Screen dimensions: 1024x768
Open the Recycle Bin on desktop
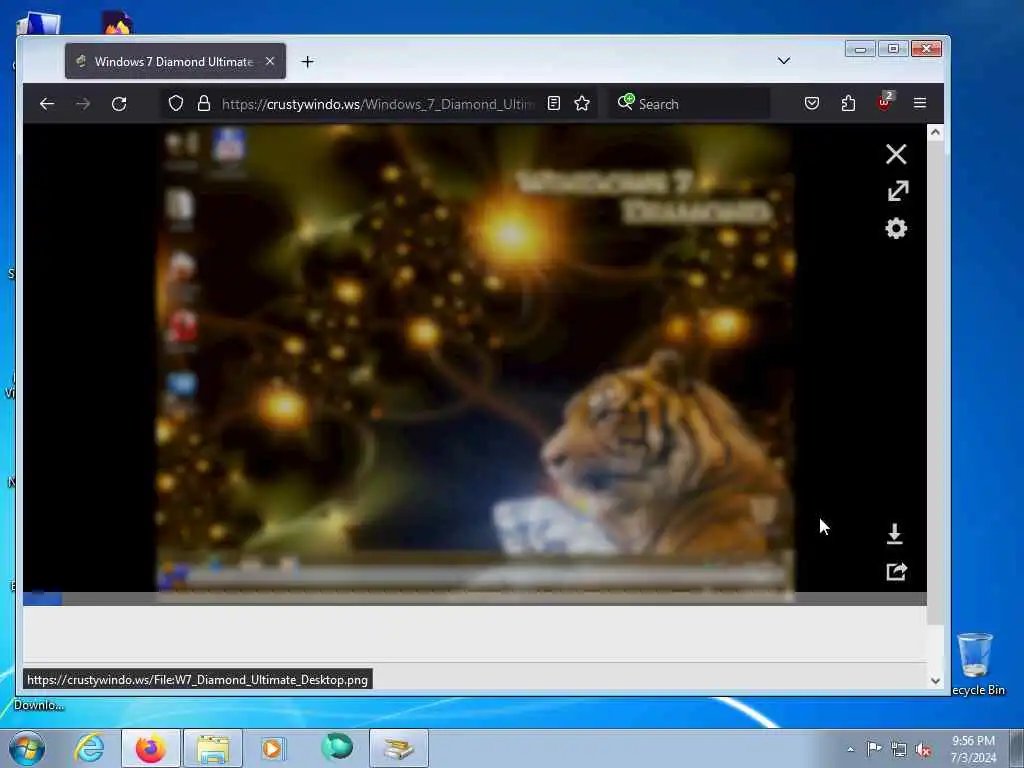pyautogui.click(x=976, y=664)
